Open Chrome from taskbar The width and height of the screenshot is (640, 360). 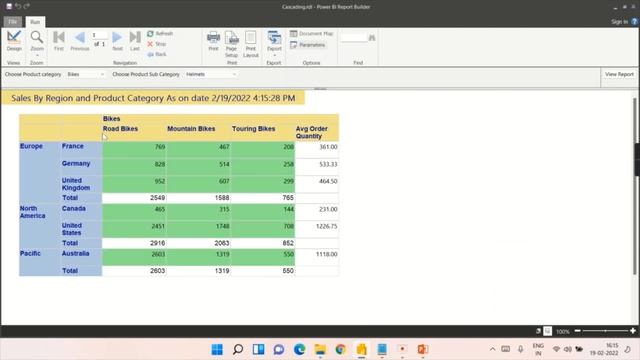click(x=340, y=349)
